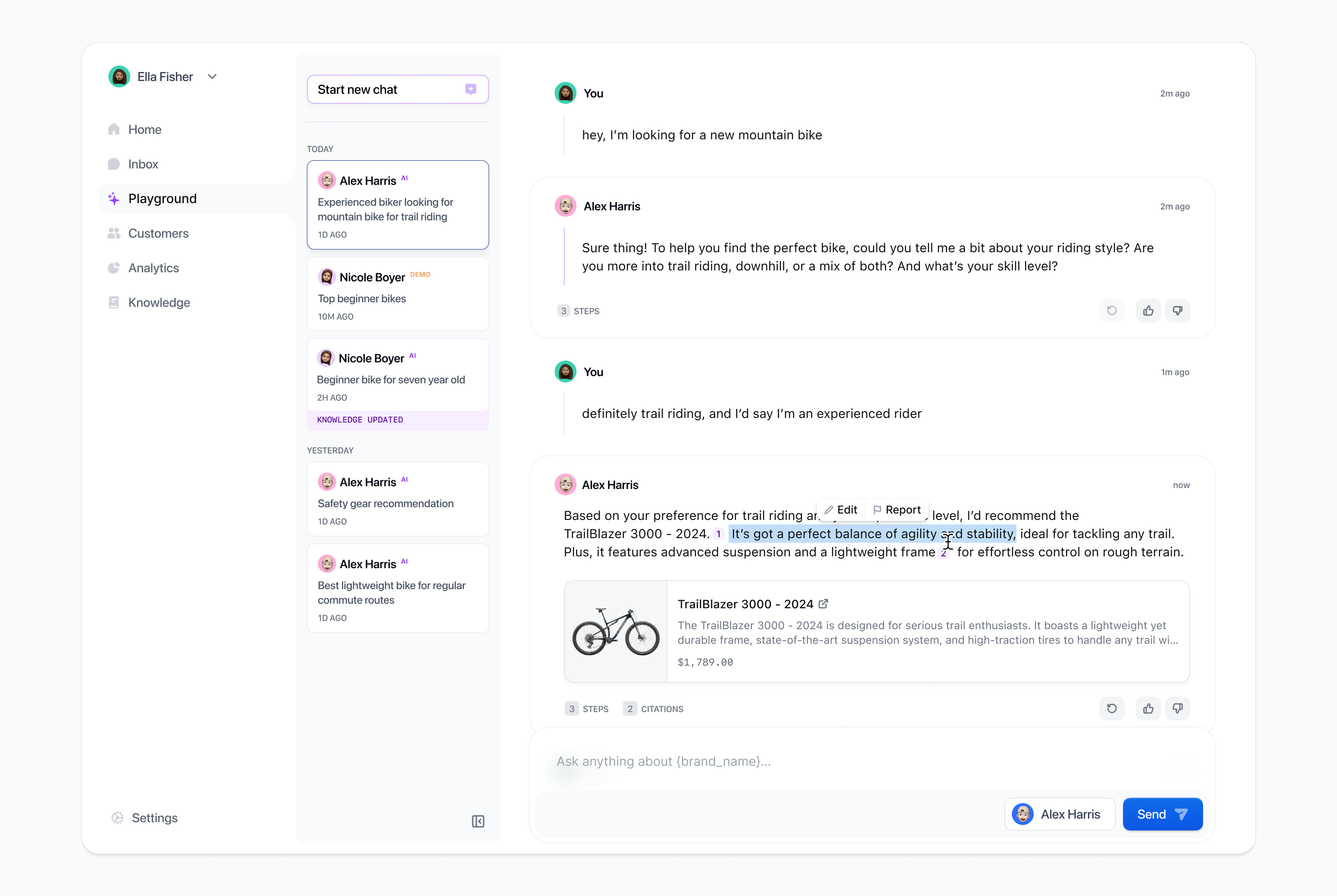The width and height of the screenshot is (1337, 896).
Task: Thumbs up Alex Harris's first answer
Action: 1148,311
